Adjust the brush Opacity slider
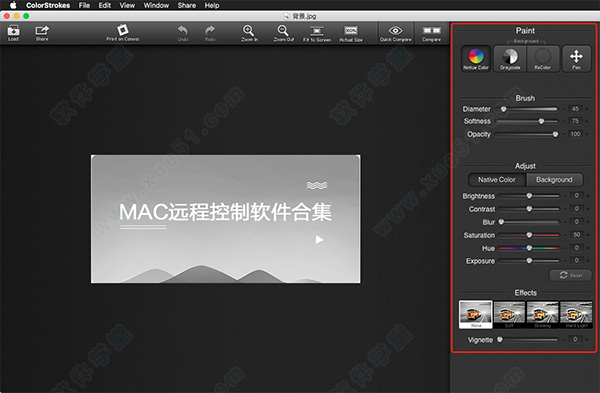The height and width of the screenshot is (393, 600). coord(527,134)
